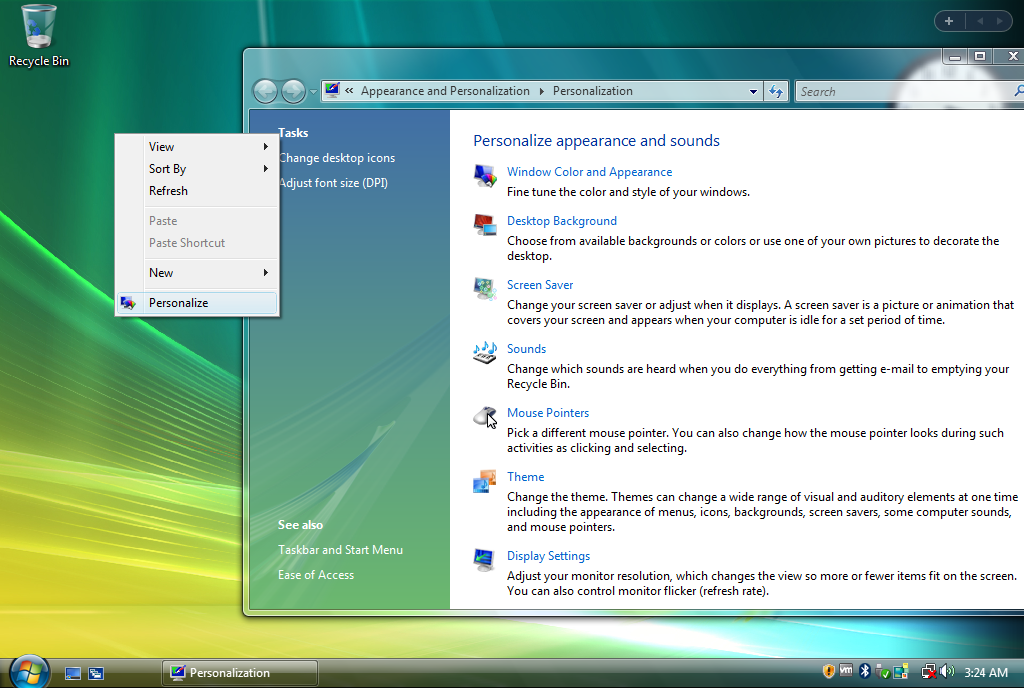Click the Screen Saver icon

(485, 289)
